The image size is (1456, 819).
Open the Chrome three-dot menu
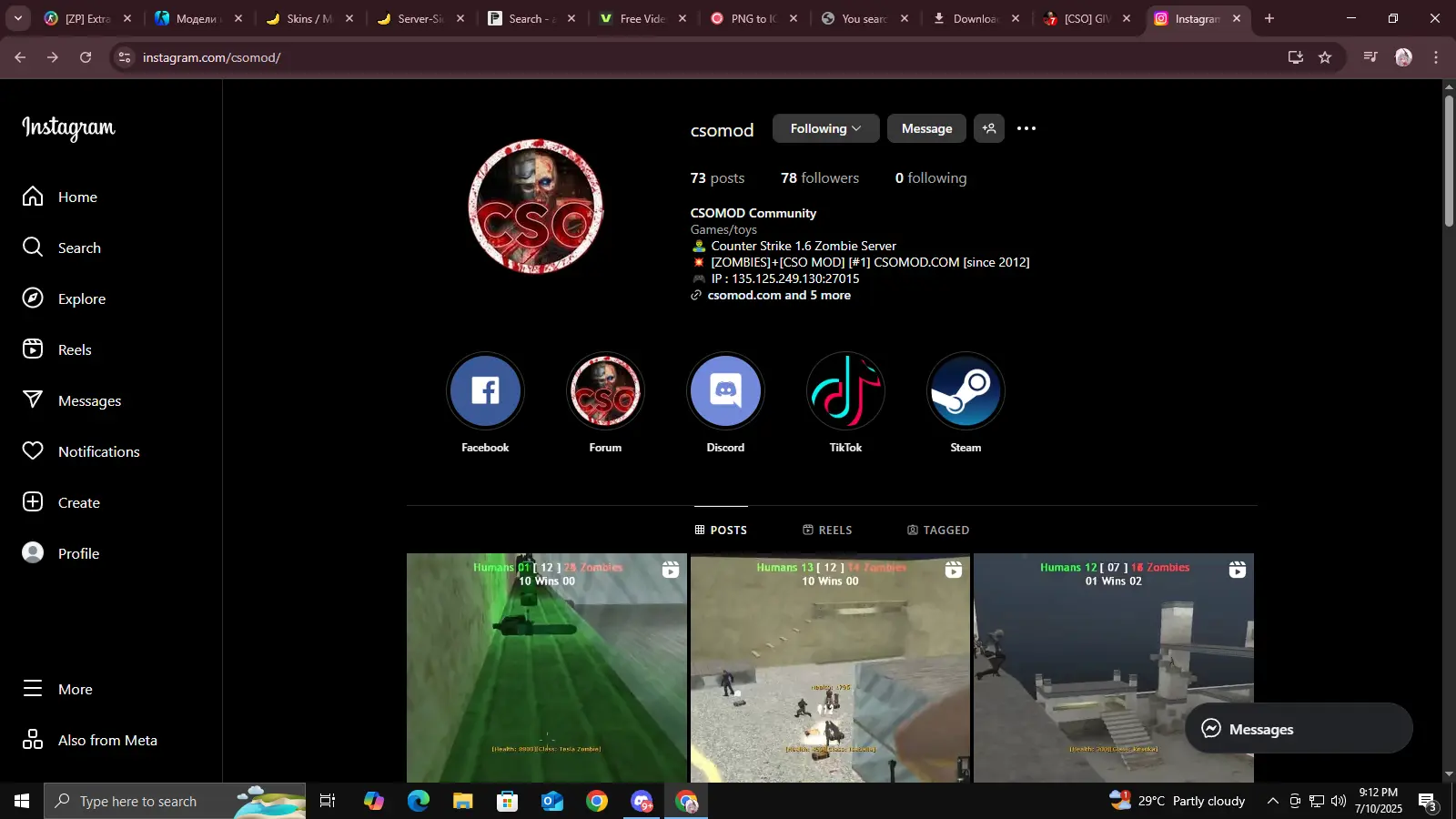[1436, 57]
